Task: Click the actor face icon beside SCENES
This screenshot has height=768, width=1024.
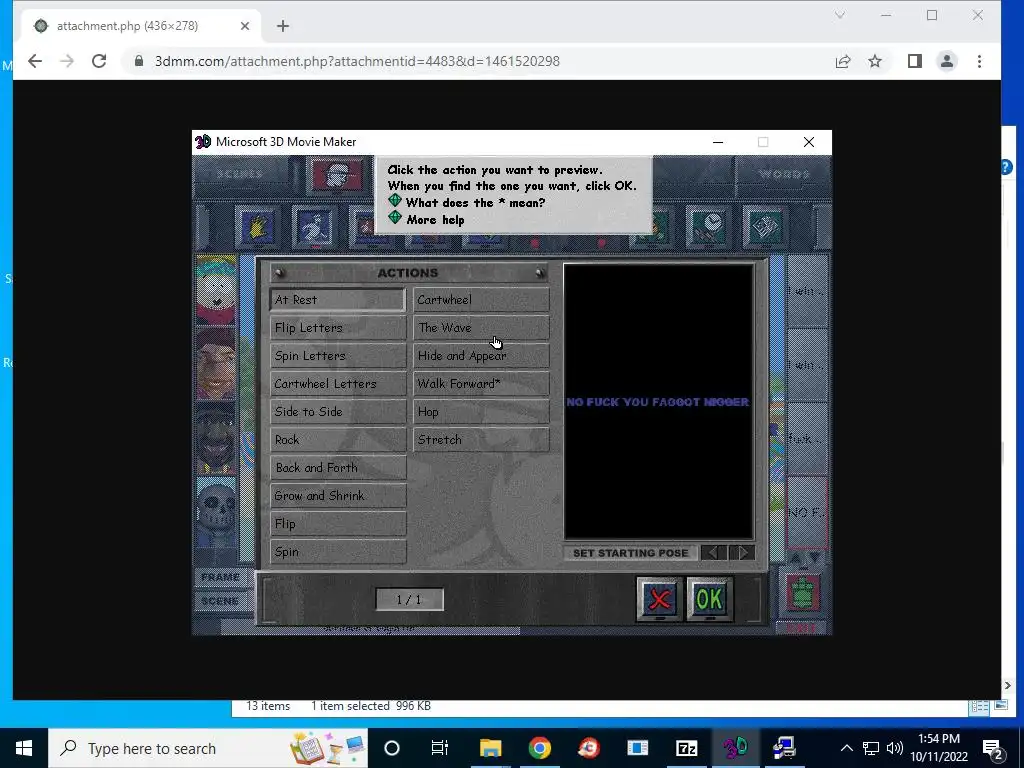Action: (x=337, y=175)
